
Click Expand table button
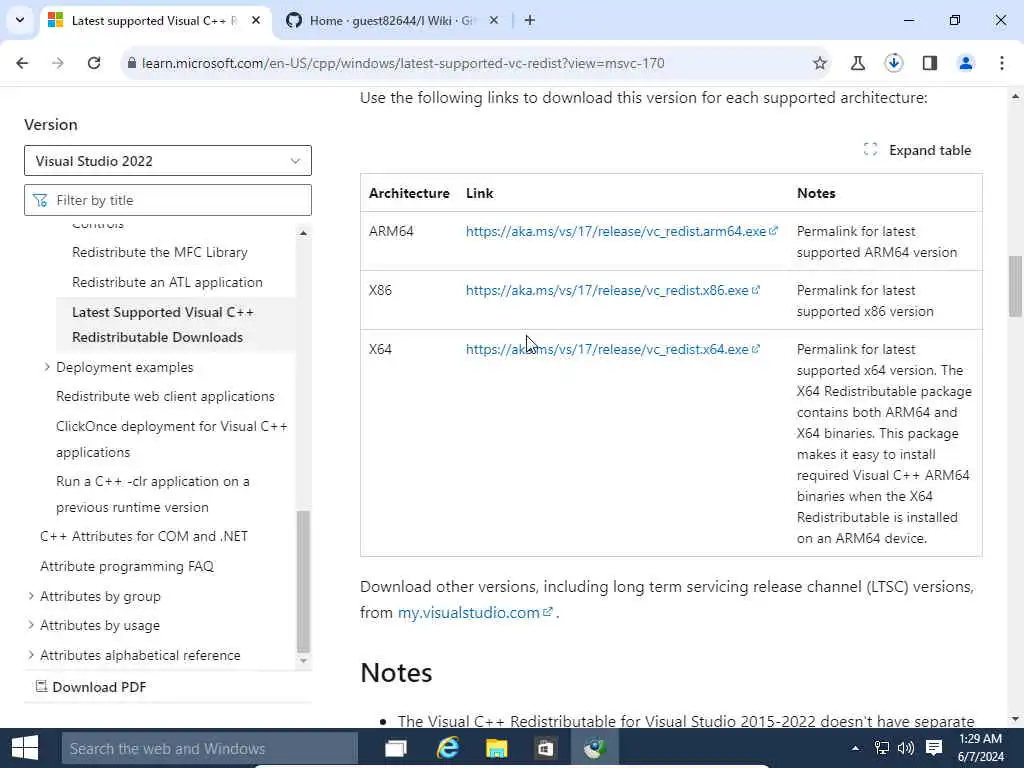(x=917, y=150)
